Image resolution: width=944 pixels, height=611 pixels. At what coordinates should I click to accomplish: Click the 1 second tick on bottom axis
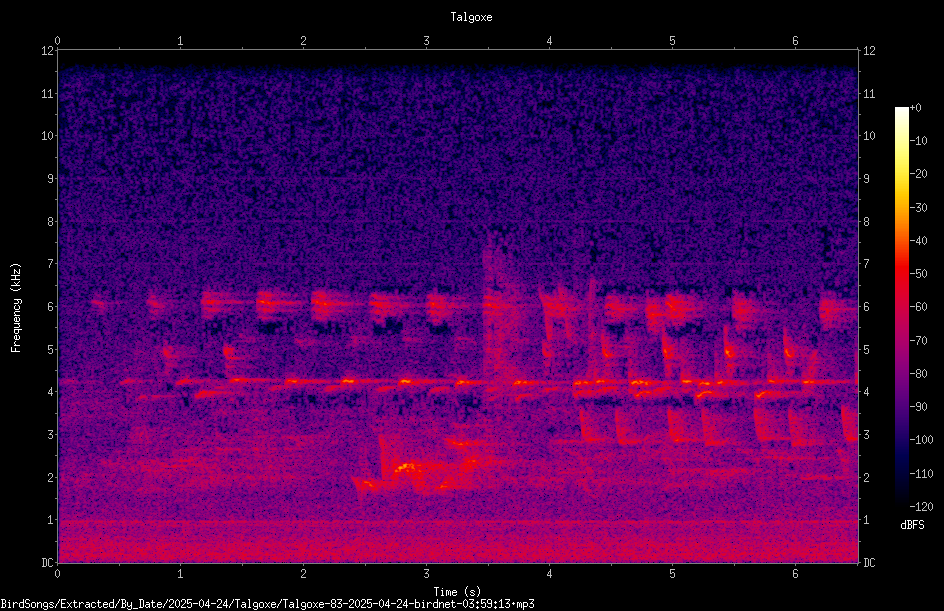point(180,574)
